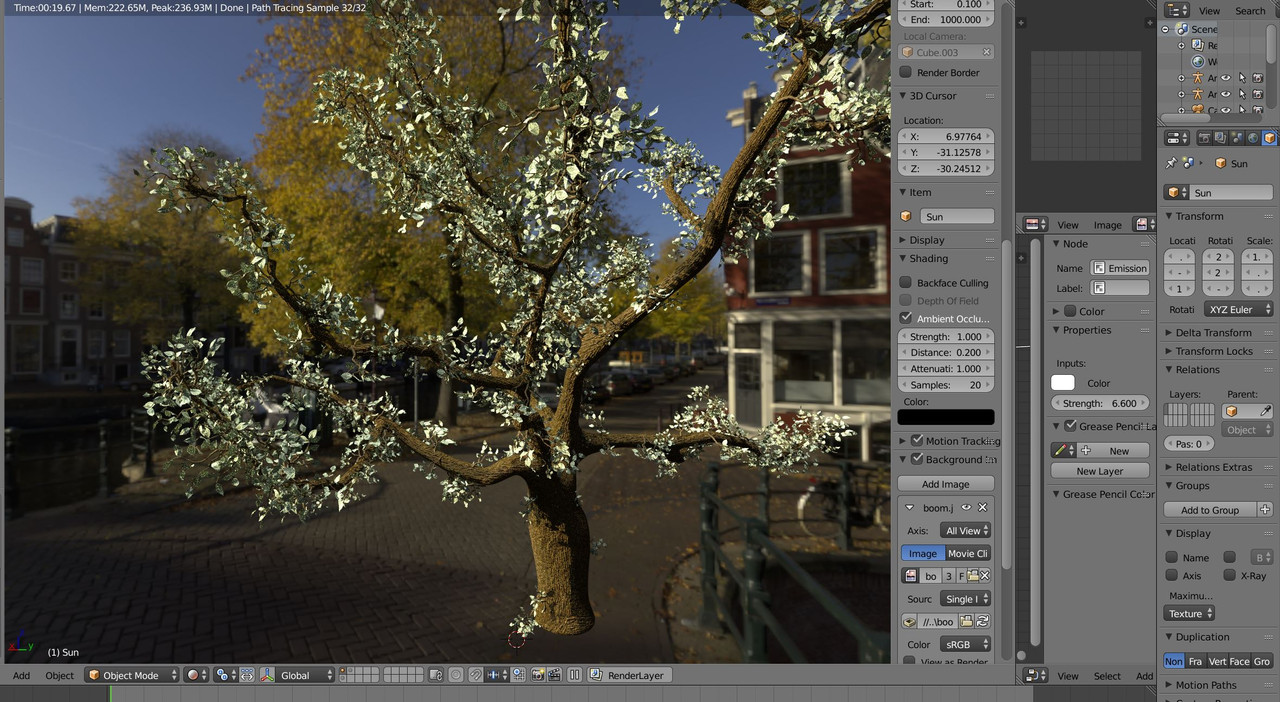Viewport: 1280px width, 702px height.
Task: Open the Scene properties tab
Action: [x=1237, y=138]
